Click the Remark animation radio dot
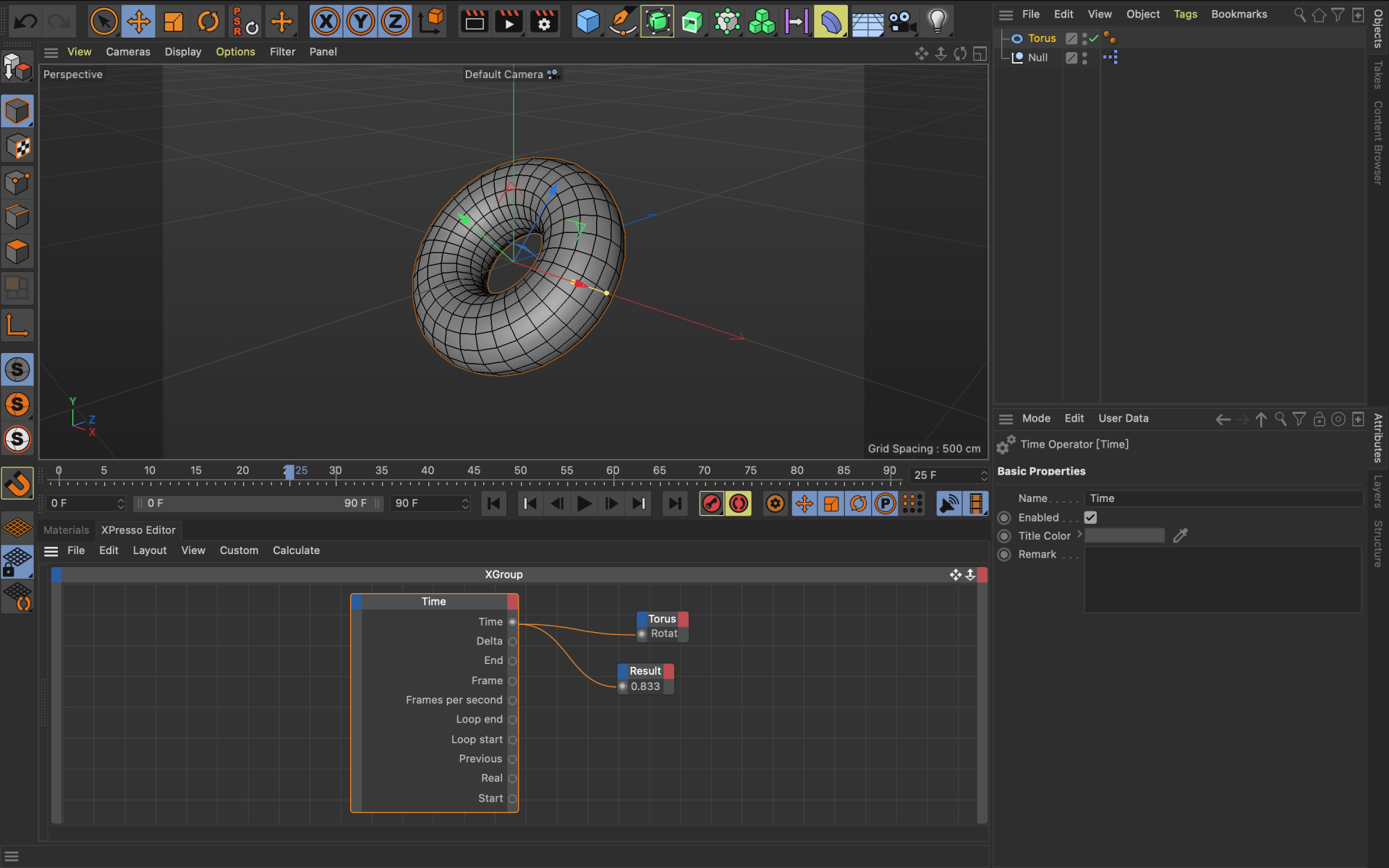1389x868 pixels. pyautogui.click(x=1004, y=555)
